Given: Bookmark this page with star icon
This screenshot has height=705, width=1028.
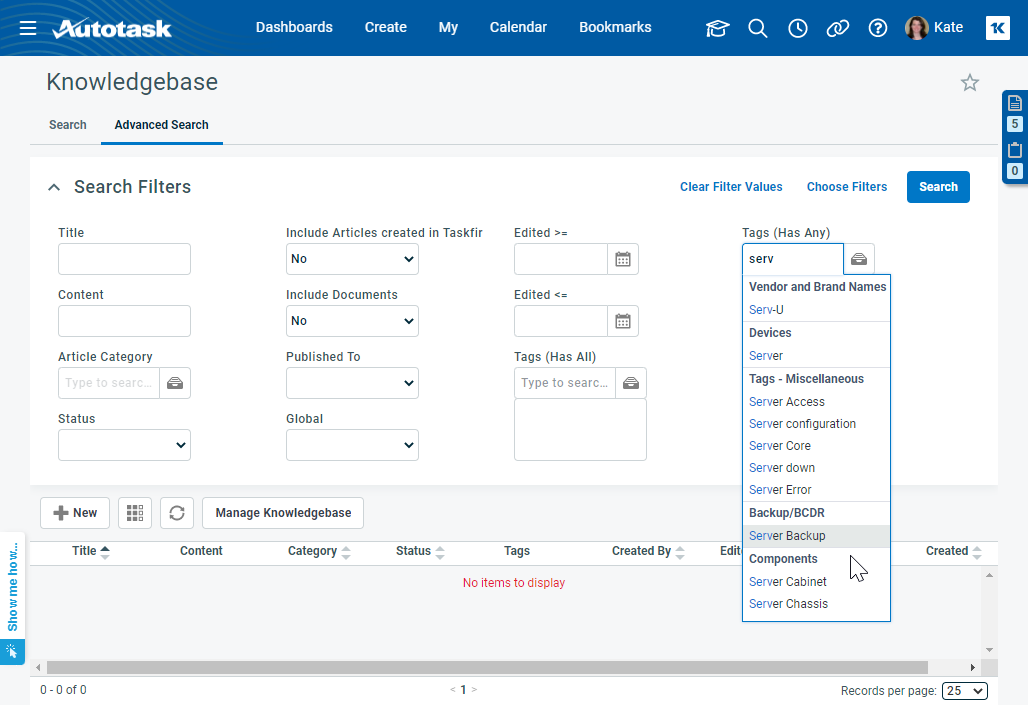Looking at the screenshot, I should pyautogui.click(x=970, y=83).
